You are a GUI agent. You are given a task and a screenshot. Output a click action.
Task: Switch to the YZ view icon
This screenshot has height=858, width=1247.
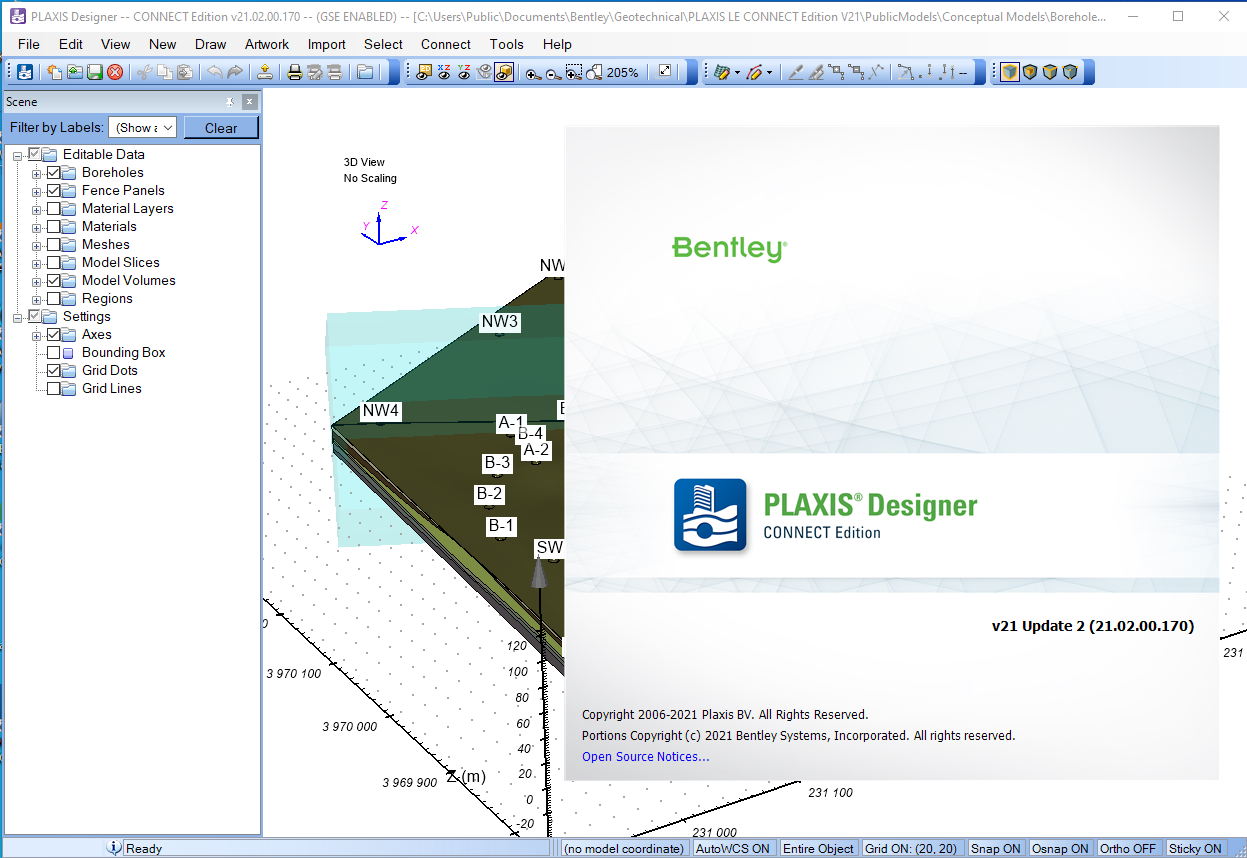pos(464,72)
